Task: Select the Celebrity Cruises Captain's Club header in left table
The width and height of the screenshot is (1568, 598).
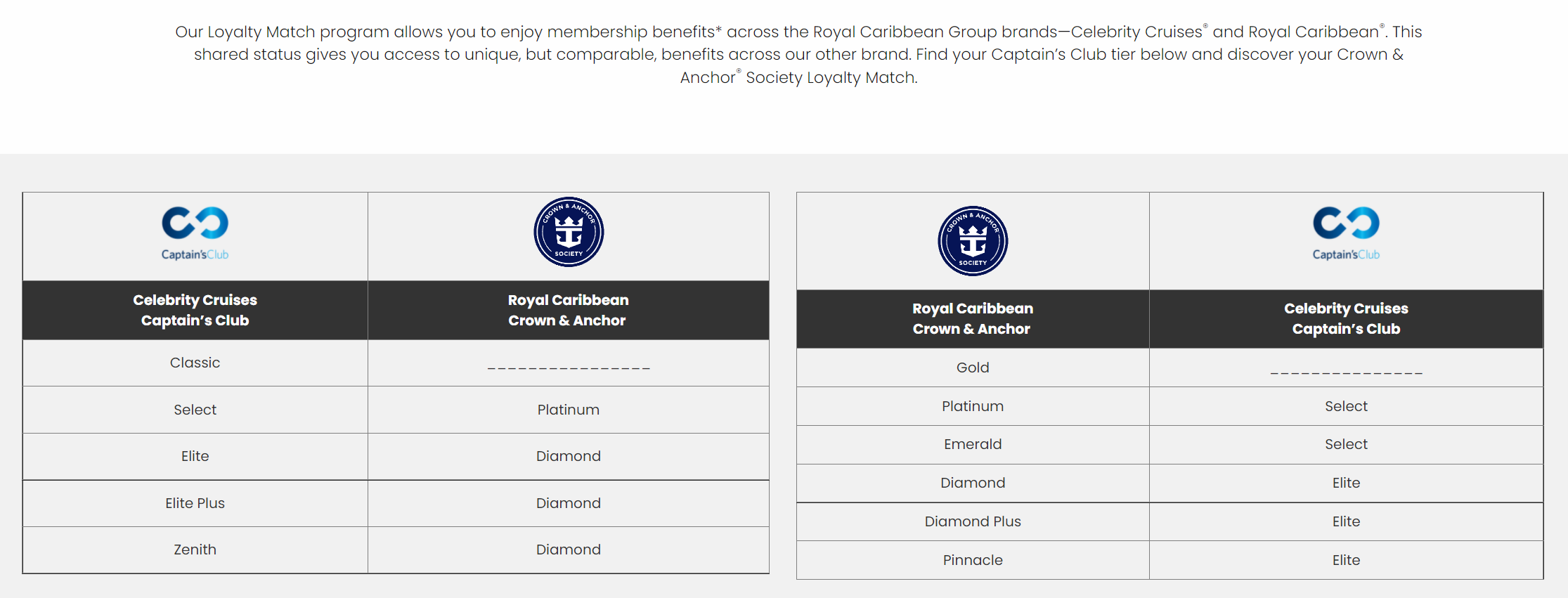Action: (195, 310)
